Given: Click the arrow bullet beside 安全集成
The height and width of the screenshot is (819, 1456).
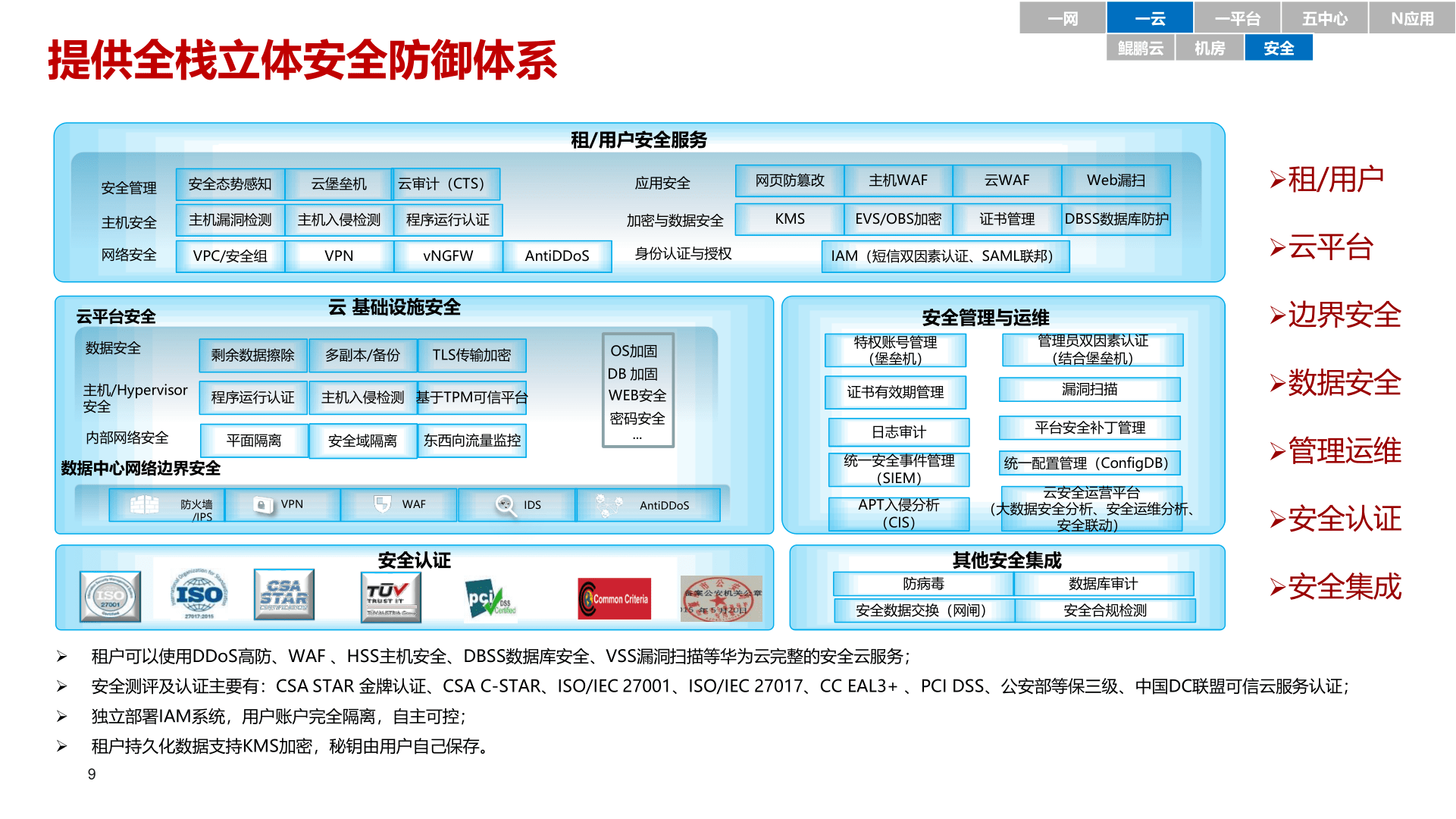Looking at the screenshot, I should [x=1277, y=587].
